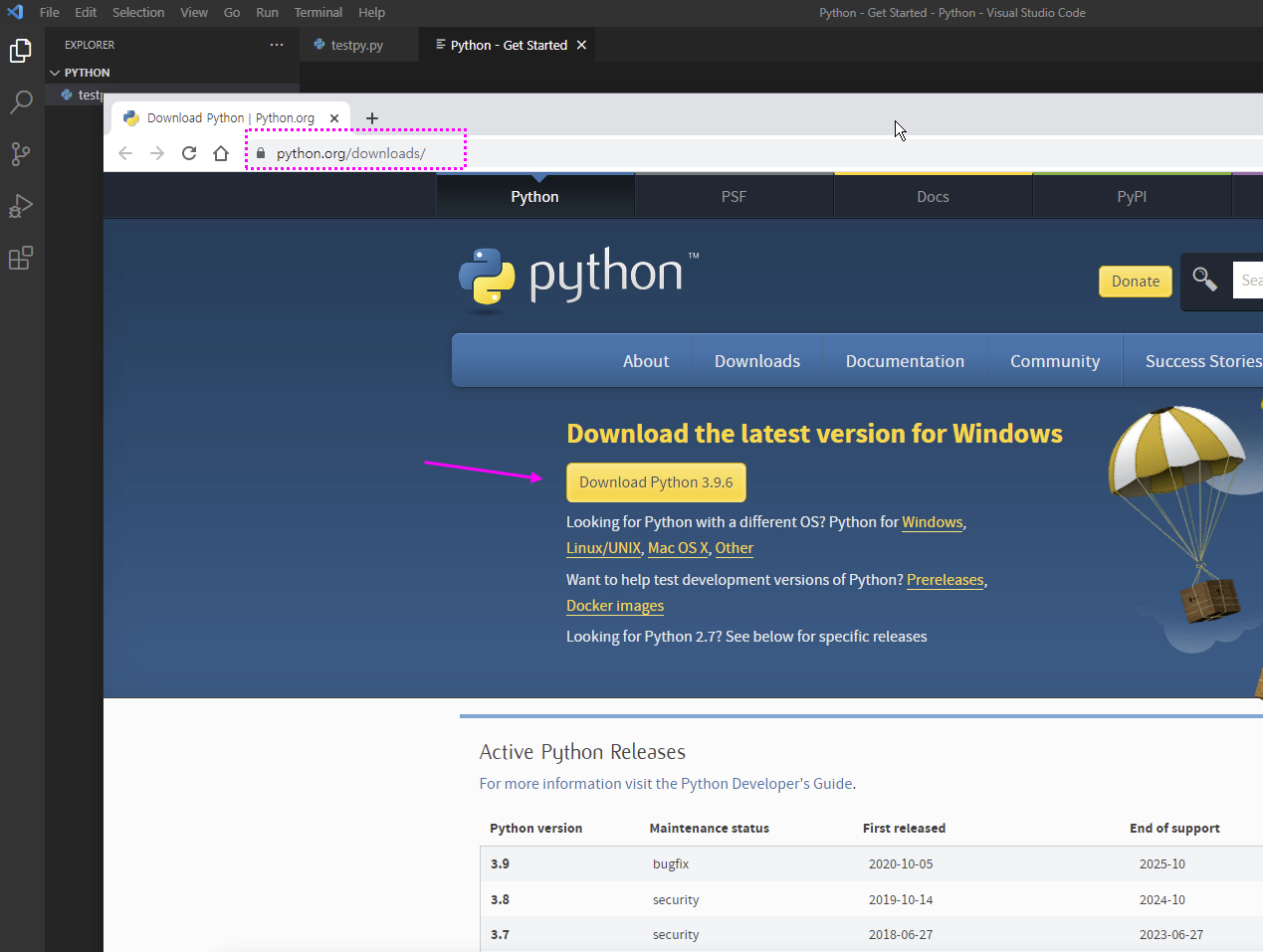
Task: Follow the Prereleases link
Action: pyautogui.click(x=945, y=580)
